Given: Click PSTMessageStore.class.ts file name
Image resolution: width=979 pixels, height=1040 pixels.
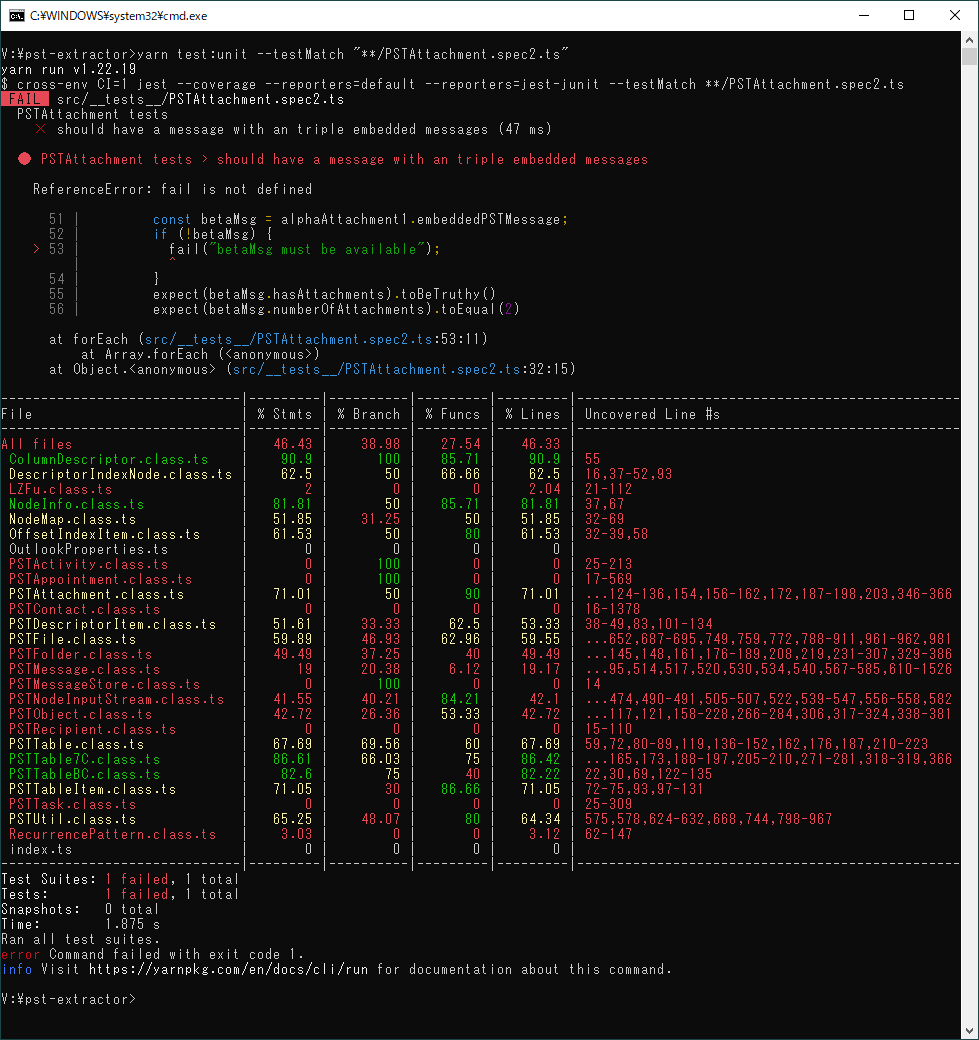Looking at the screenshot, I should coord(104,684).
